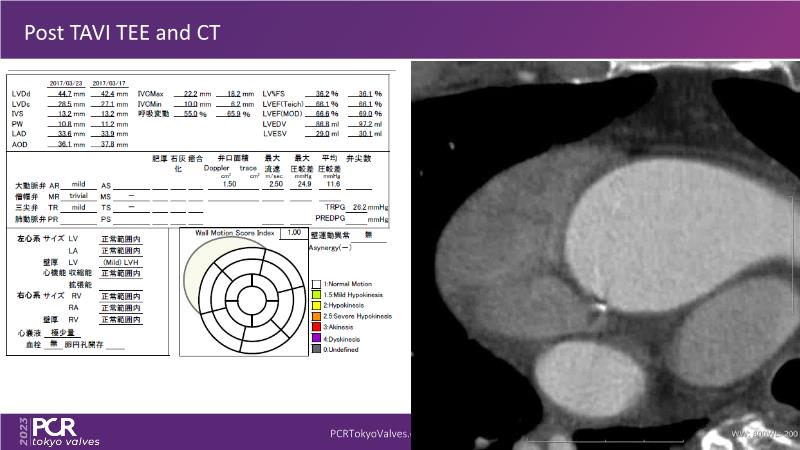Click the Wall Motion Score Index value field
Viewport: 800px width, 450px height.
point(292,232)
